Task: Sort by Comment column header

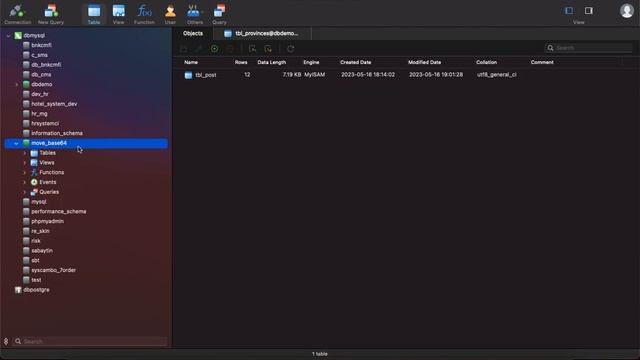Action: click(542, 62)
